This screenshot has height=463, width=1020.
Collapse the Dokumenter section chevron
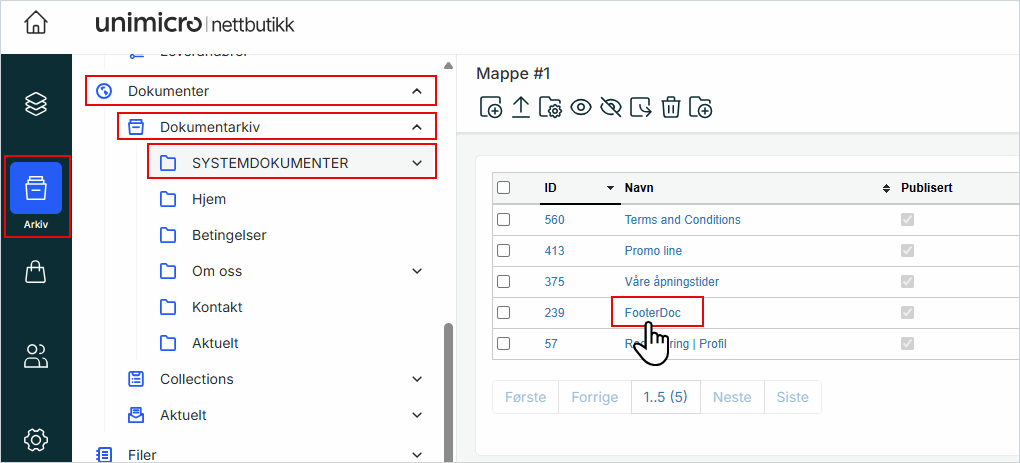point(417,91)
